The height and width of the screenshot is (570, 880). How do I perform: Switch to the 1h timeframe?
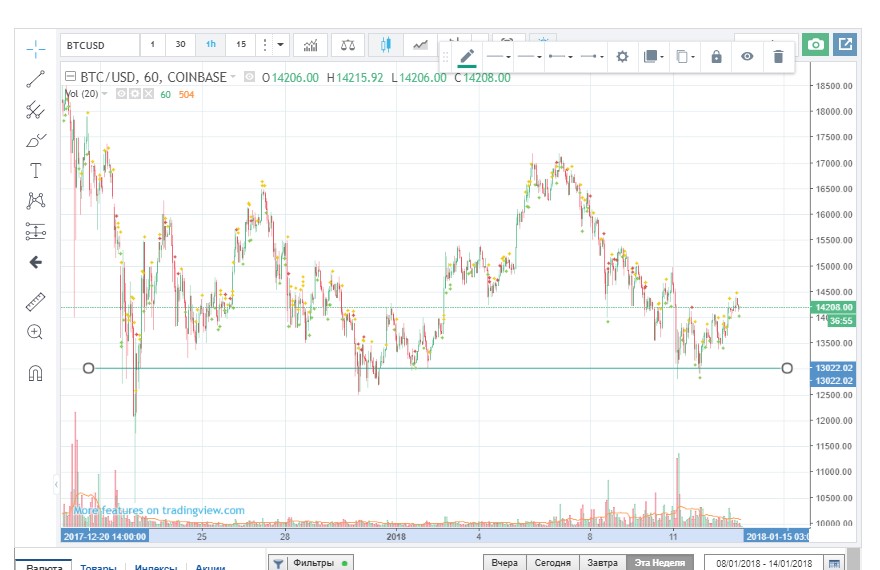[211, 45]
